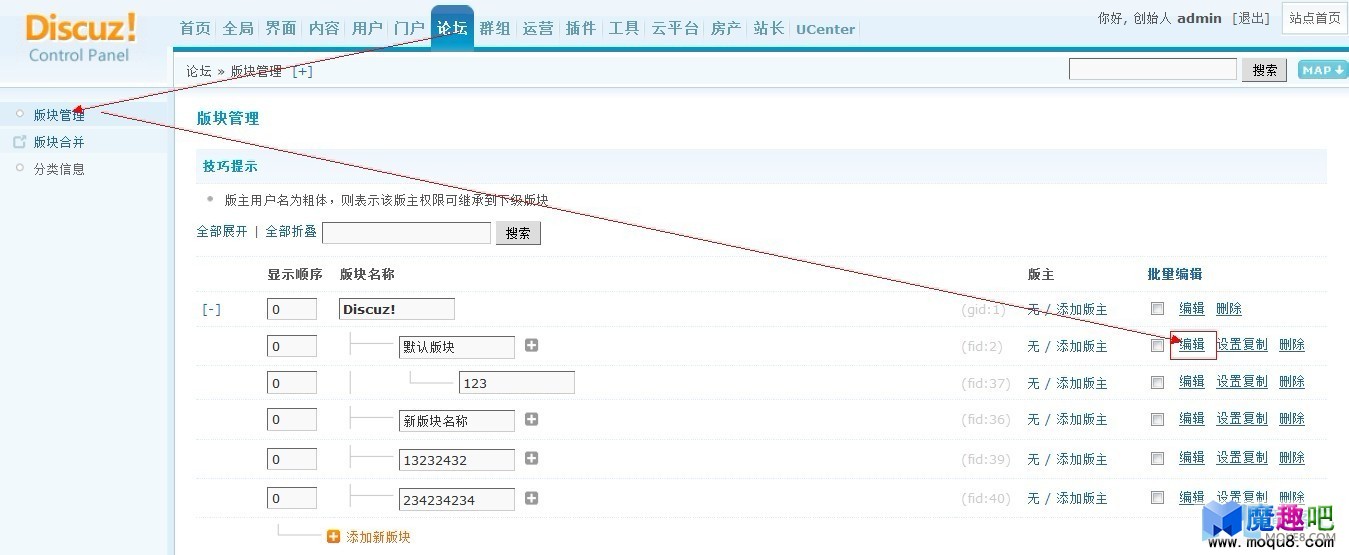The height and width of the screenshot is (555, 1349).
Task: Open the 工具 top menu
Action: coord(624,28)
